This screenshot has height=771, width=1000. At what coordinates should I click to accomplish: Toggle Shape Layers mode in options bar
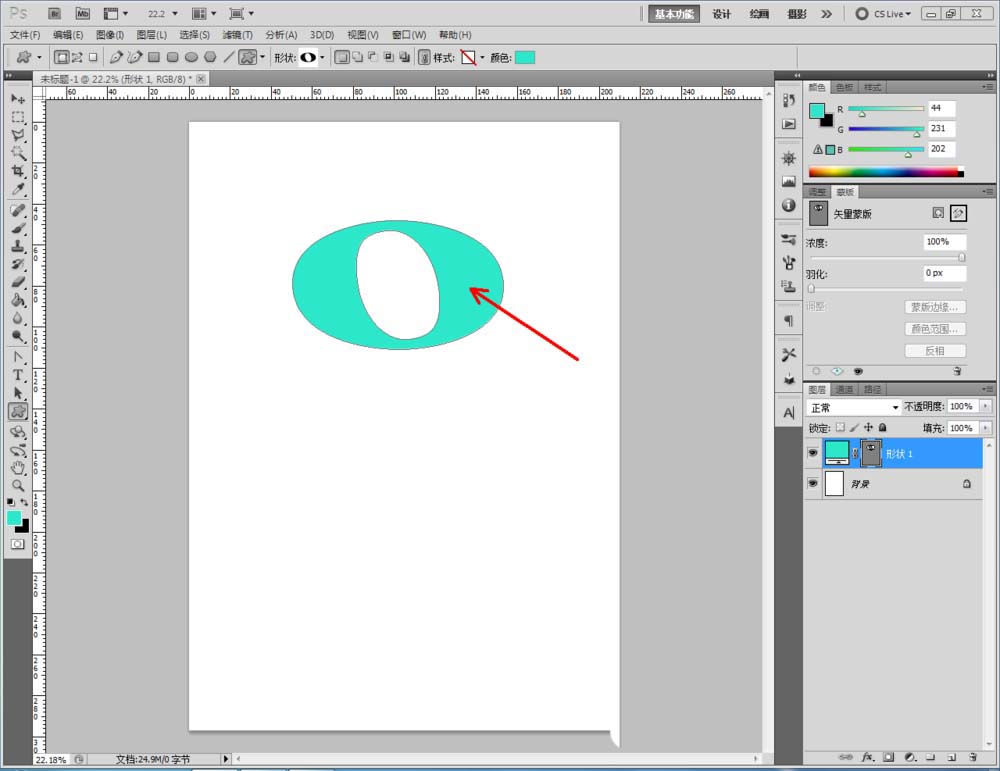(x=61, y=57)
